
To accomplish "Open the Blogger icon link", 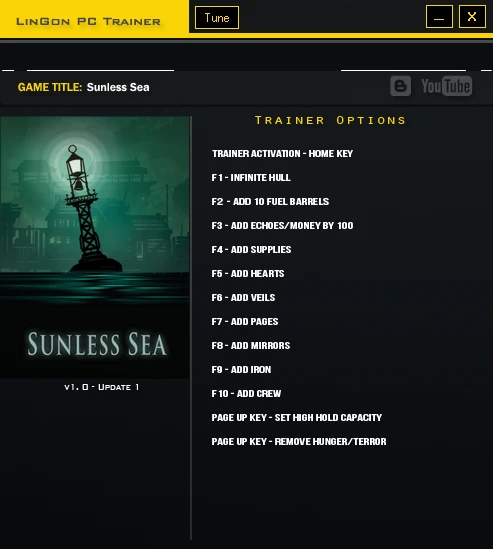I will 401,86.
